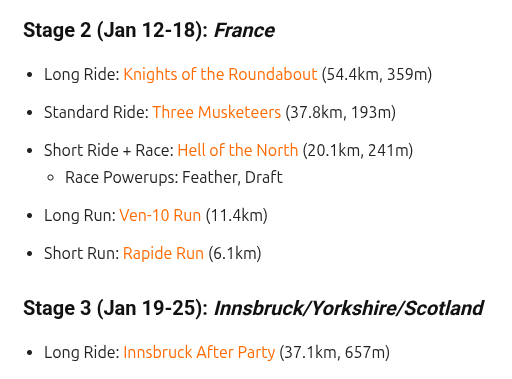The height and width of the screenshot is (379, 512).
Task: Click the Long Run label
Action: pyautogui.click(x=80, y=215)
